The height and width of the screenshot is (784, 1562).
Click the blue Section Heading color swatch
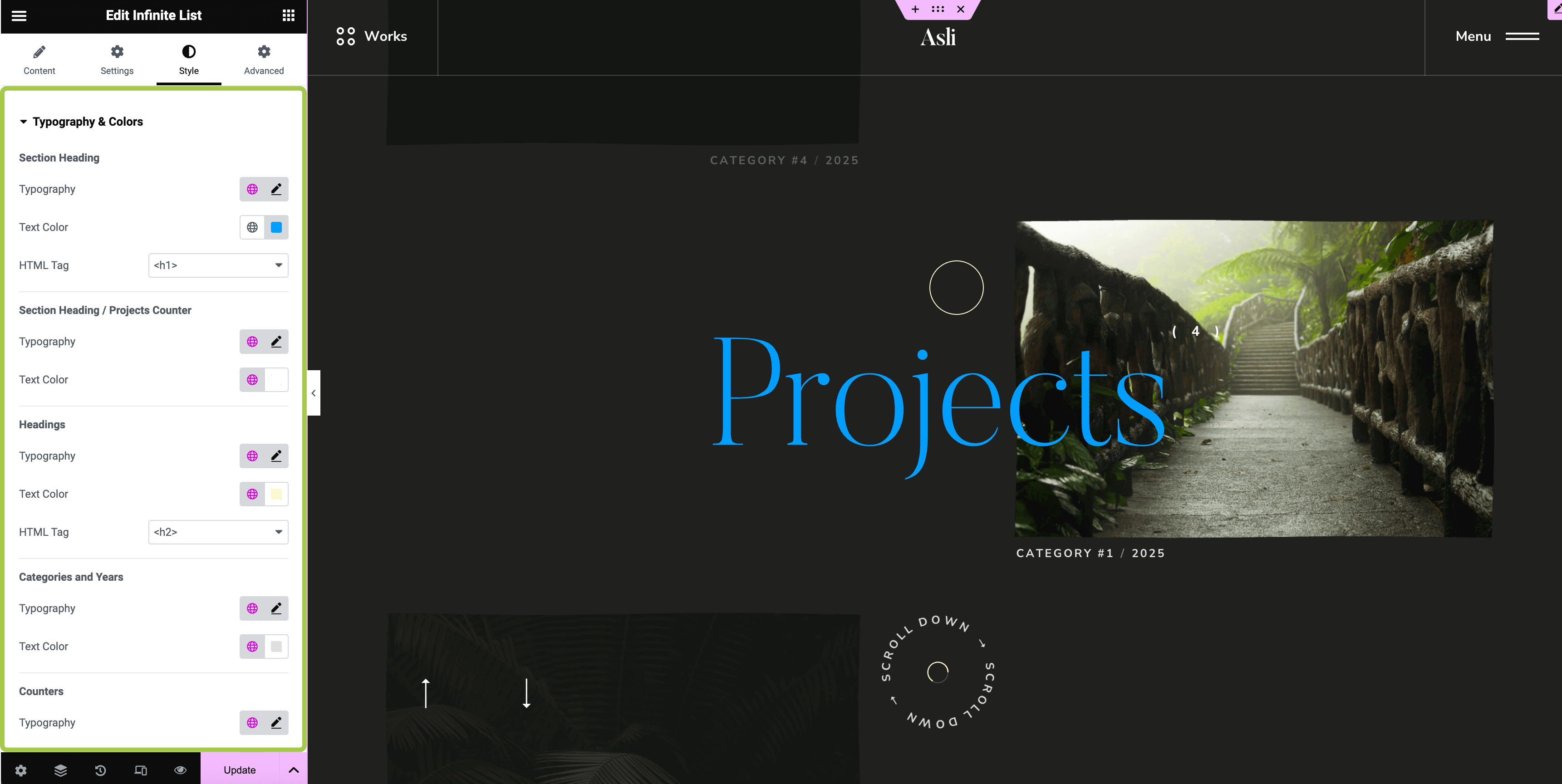point(276,227)
